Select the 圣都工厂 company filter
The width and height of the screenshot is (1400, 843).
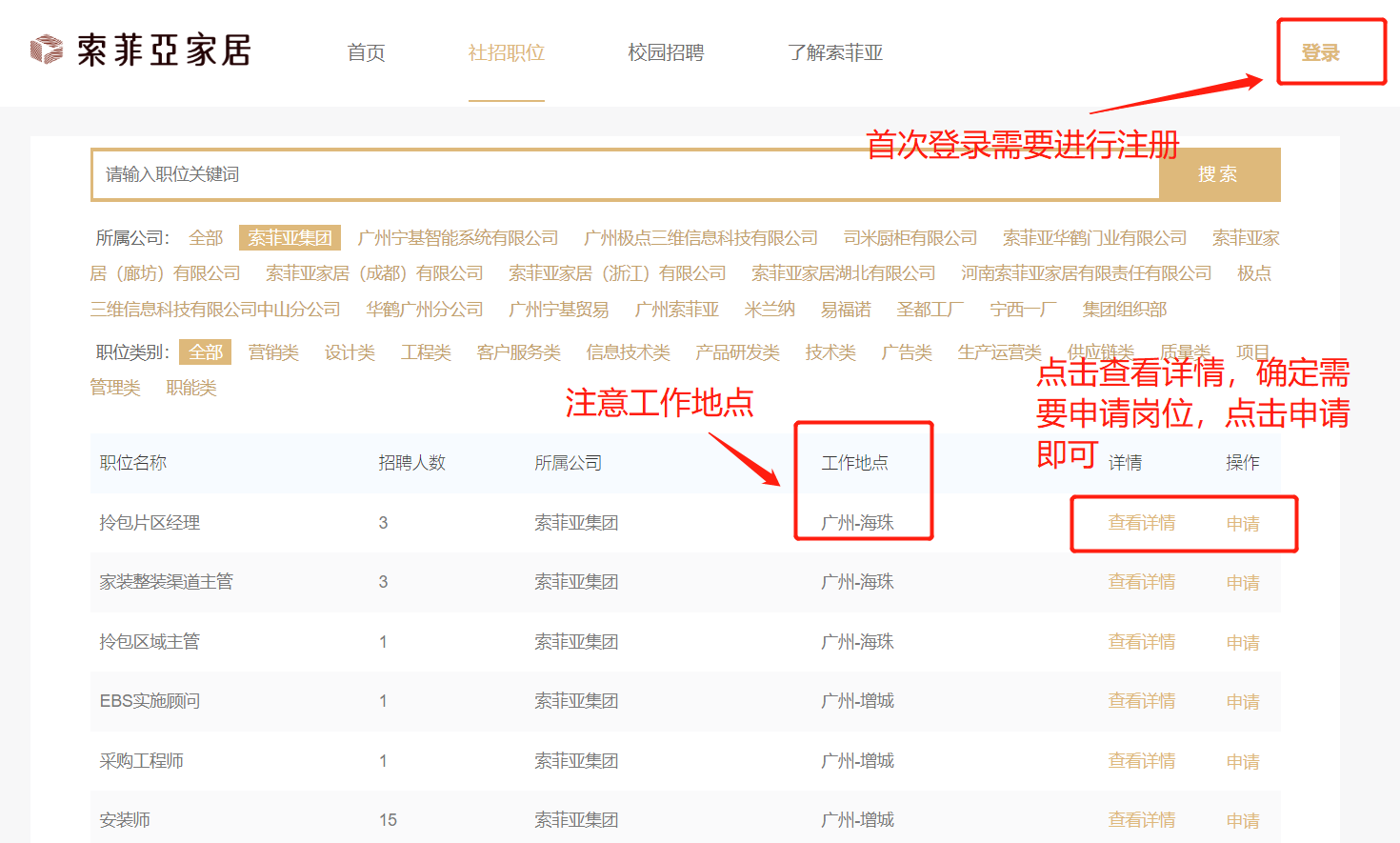[930, 310]
